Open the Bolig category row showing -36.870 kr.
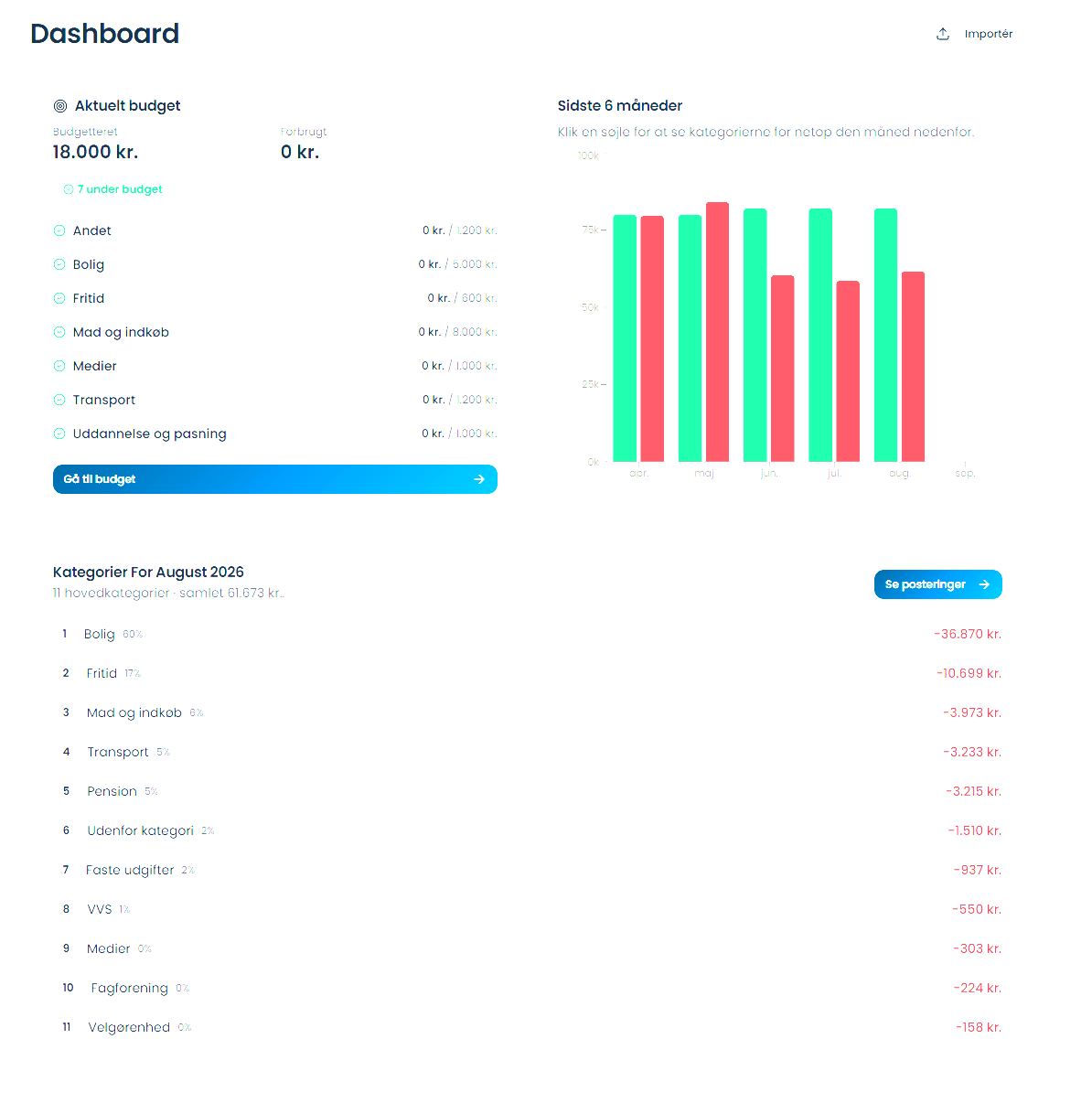This screenshot has height=1103, width=1092. [x=528, y=634]
